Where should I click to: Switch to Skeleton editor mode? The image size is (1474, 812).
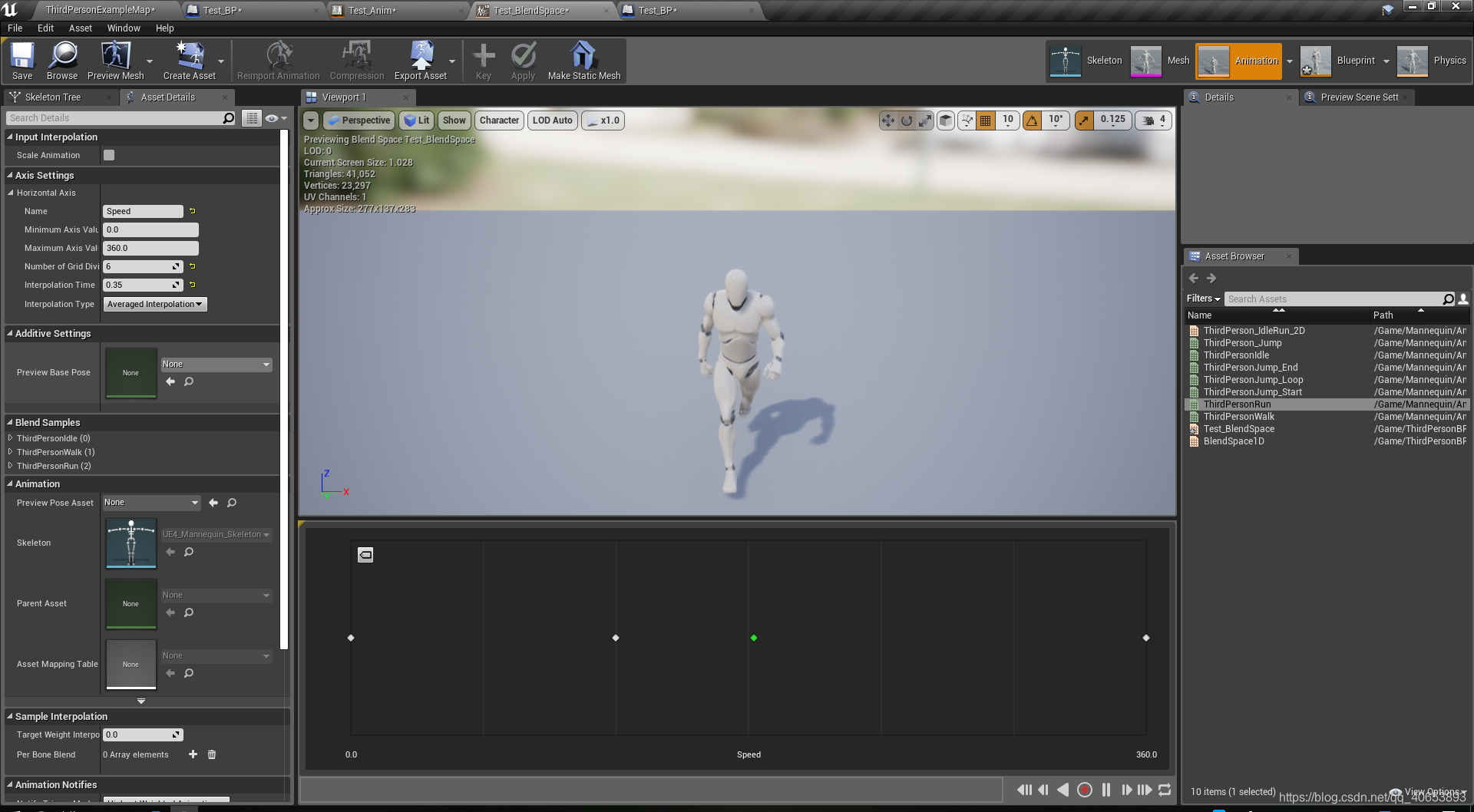[x=1086, y=61]
